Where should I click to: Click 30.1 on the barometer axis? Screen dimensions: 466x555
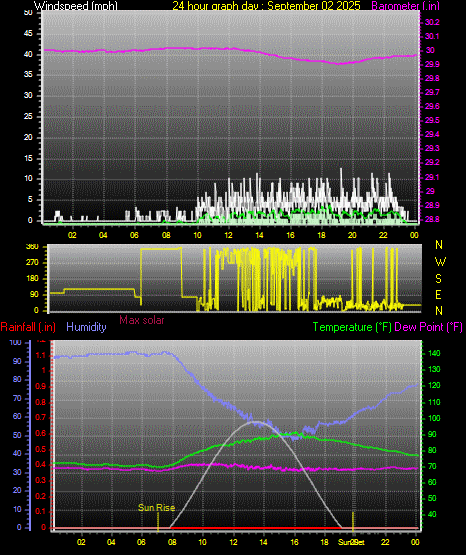coord(432,36)
